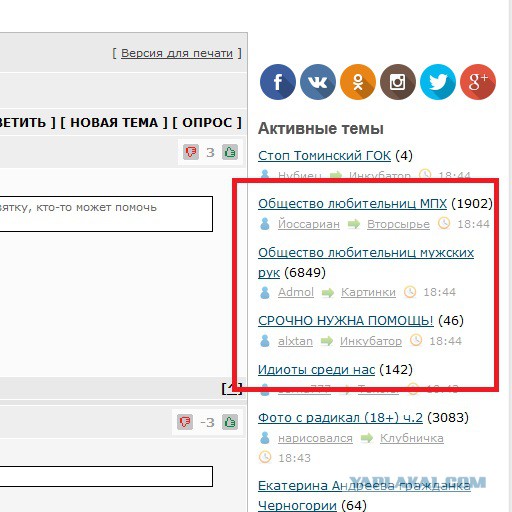
Task: Click user icon beside Admol
Action: pyautogui.click(x=265, y=292)
